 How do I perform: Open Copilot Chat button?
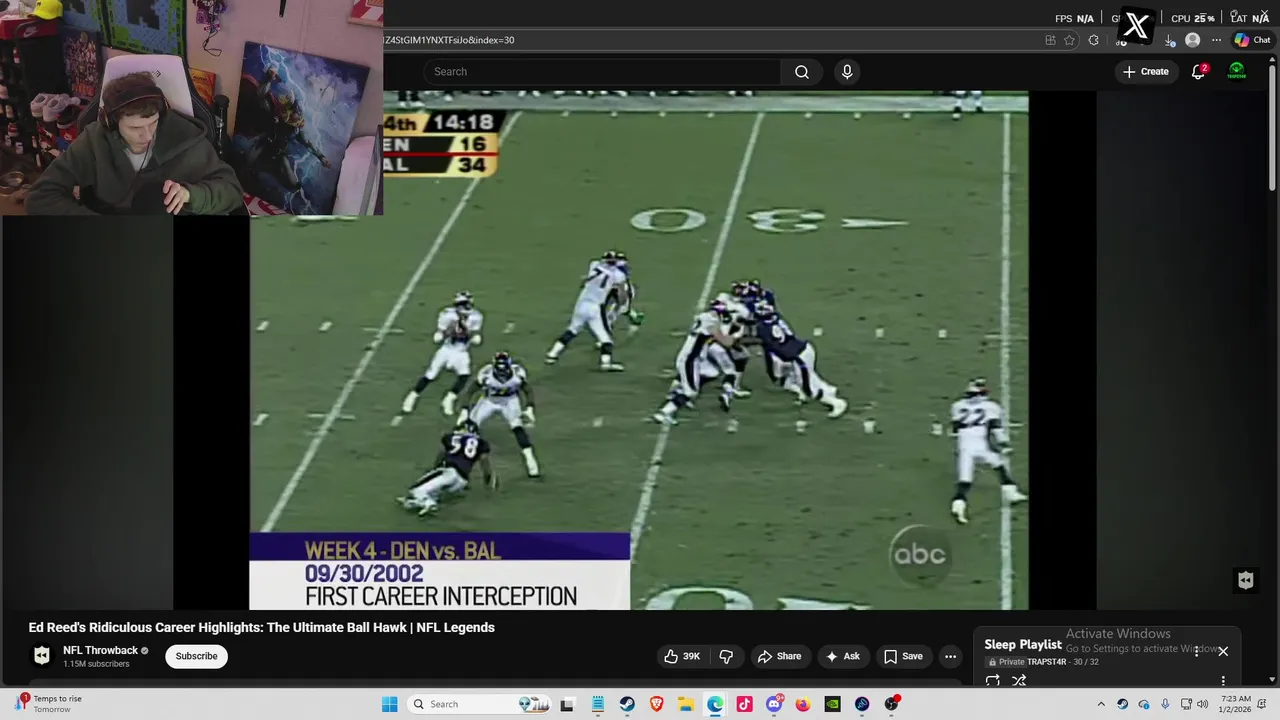[1252, 40]
